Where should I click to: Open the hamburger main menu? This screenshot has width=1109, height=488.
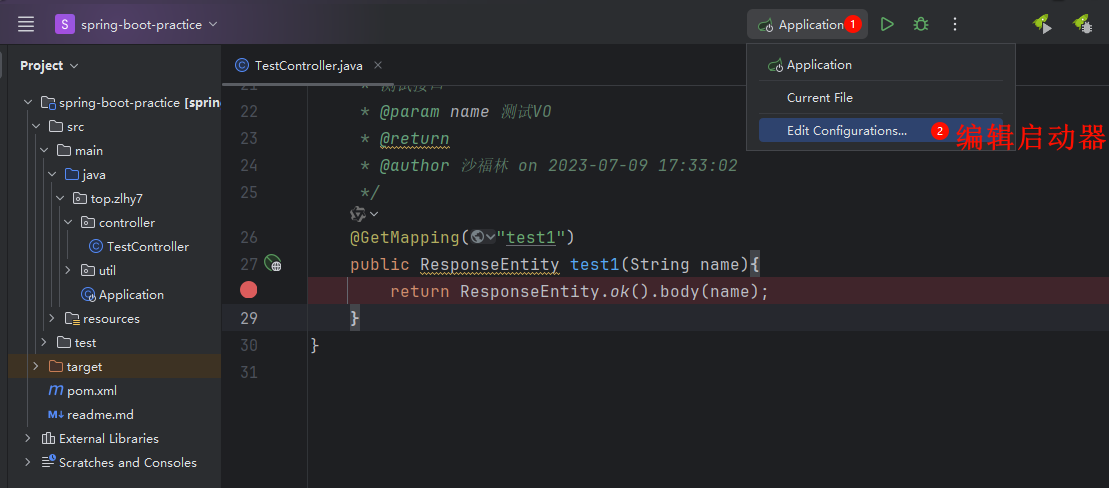[26, 24]
